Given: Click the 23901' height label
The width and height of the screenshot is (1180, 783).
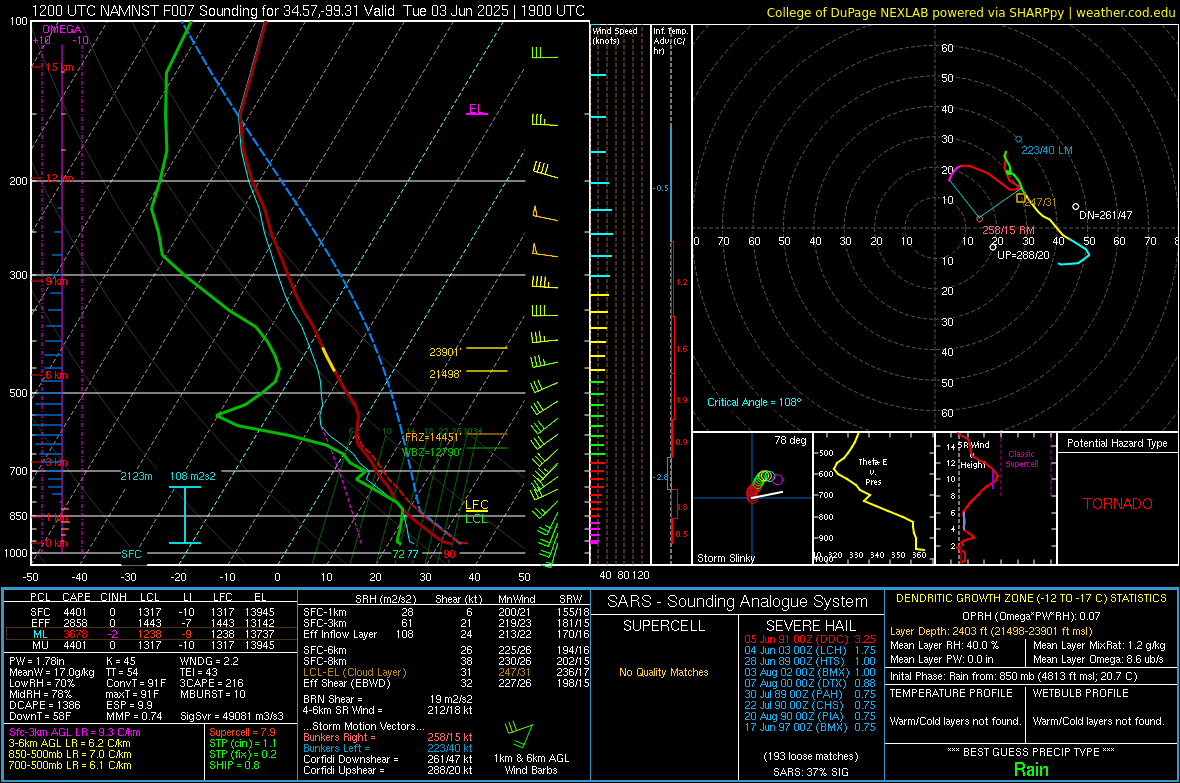Looking at the screenshot, I should pyautogui.click(x=445, y=352).
